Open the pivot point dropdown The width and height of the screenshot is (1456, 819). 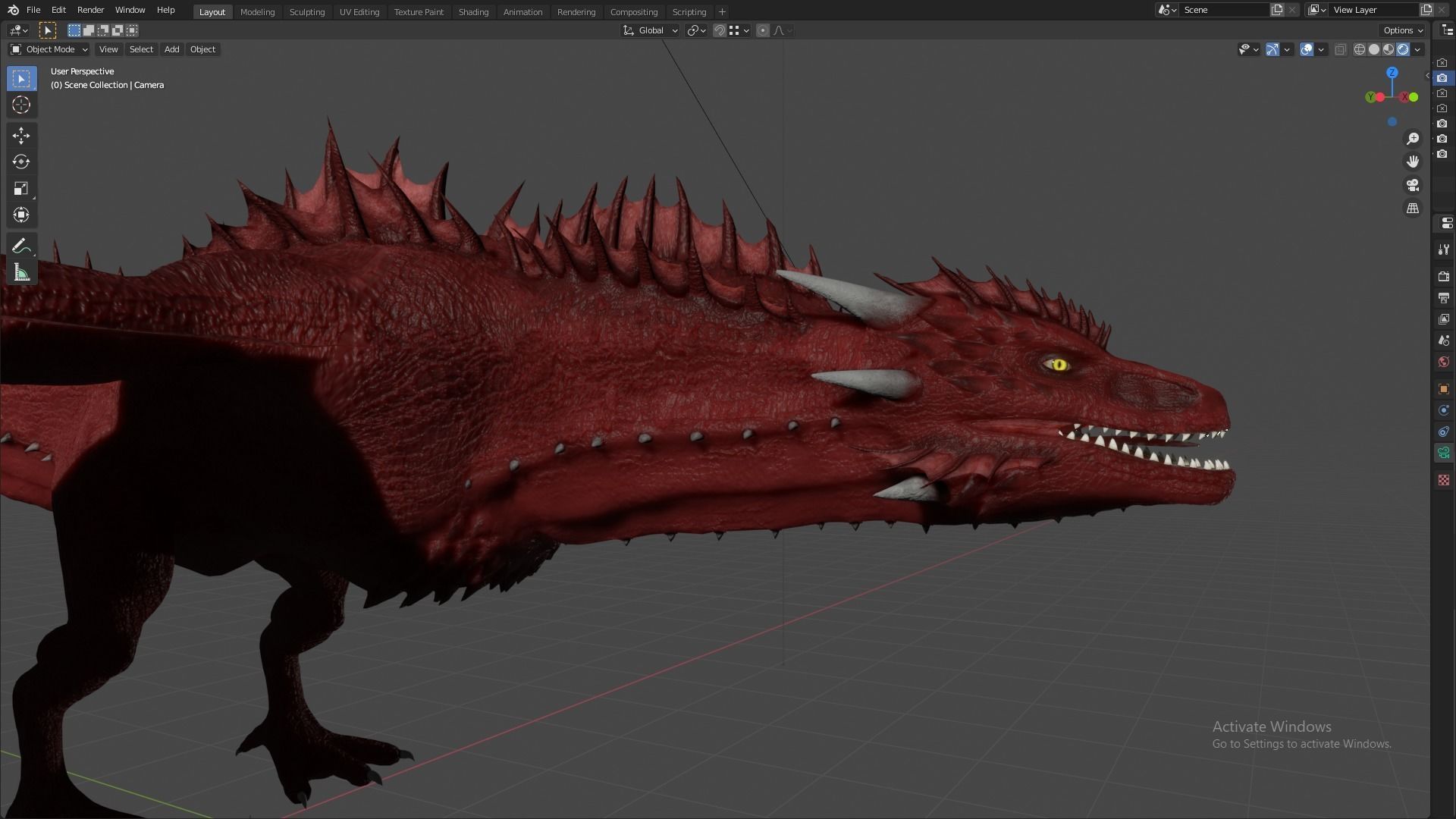(696, 30)
